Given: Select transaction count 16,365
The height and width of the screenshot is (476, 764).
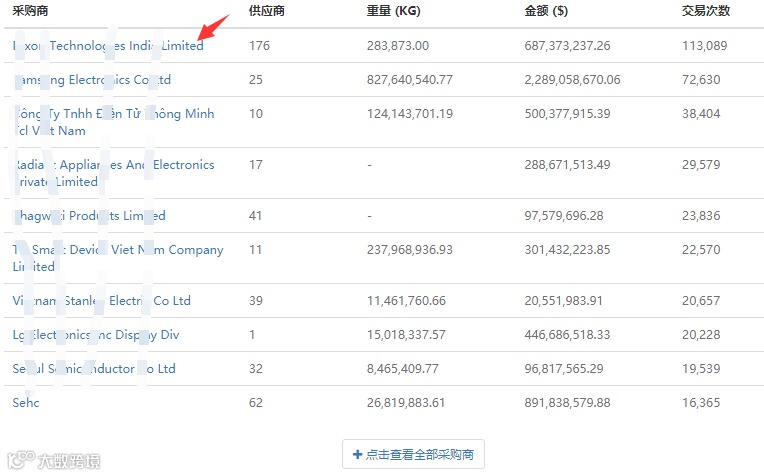Looking at the screenshot, I should (701, 402).
